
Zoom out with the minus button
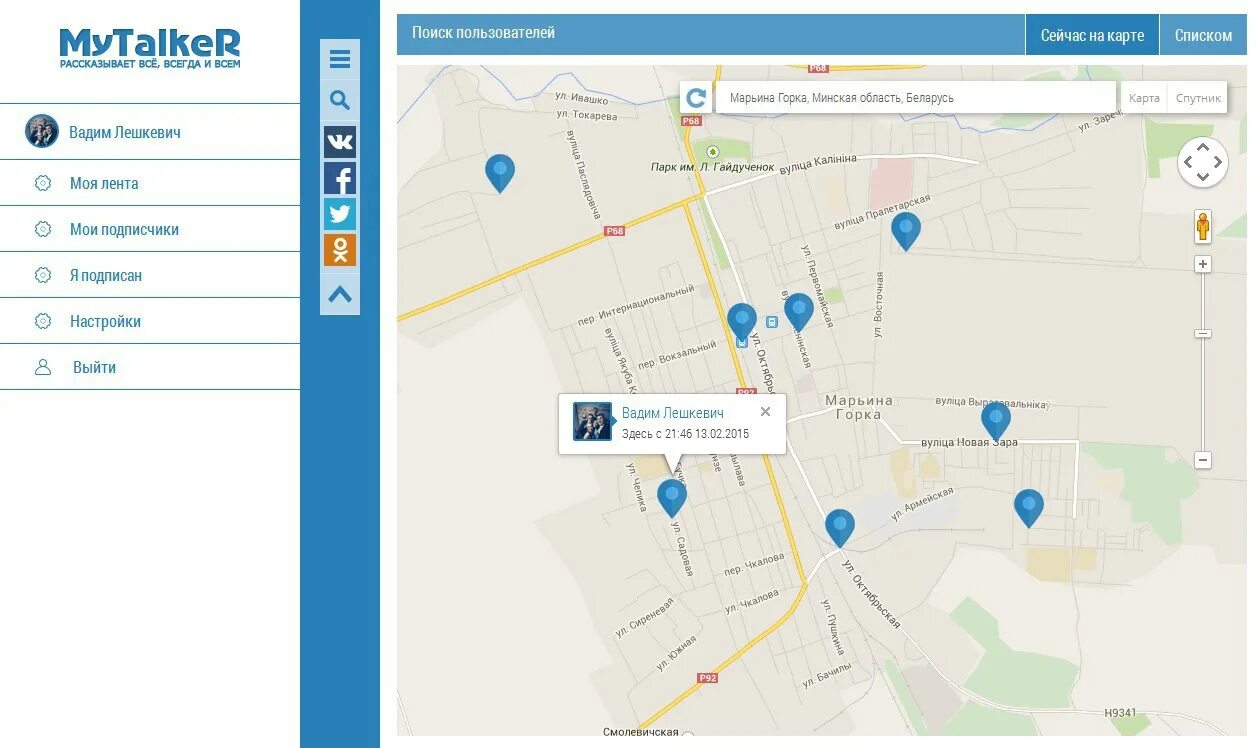tap(1203, 460)
